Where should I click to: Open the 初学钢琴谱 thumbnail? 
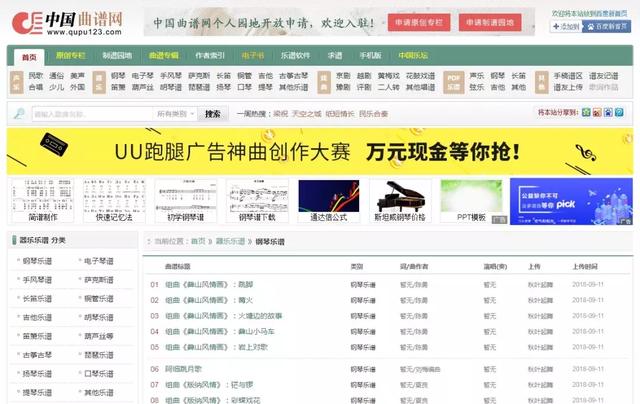[x=186, y=201]
